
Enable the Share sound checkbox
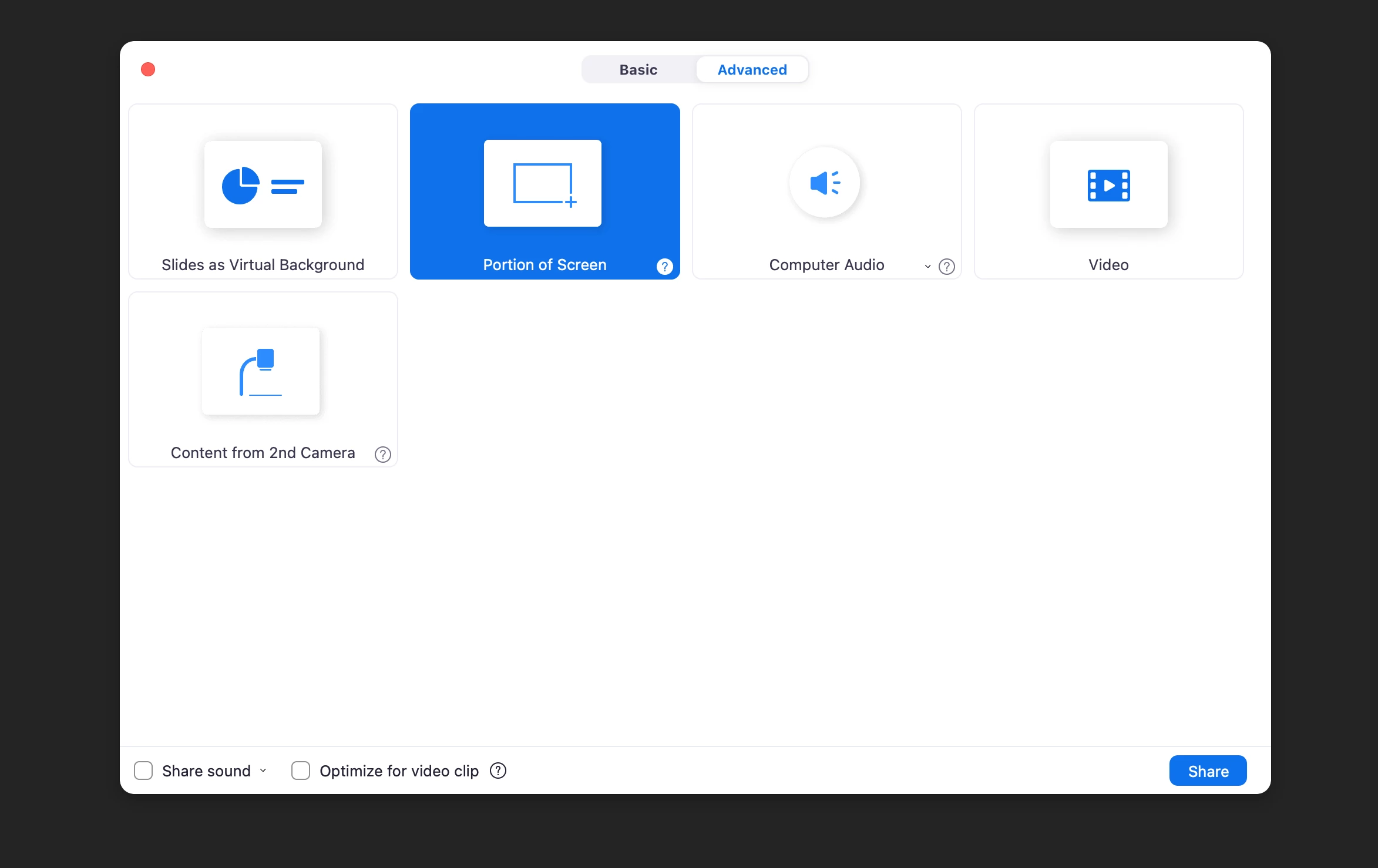pyautogui.click(x=143, y=771)
